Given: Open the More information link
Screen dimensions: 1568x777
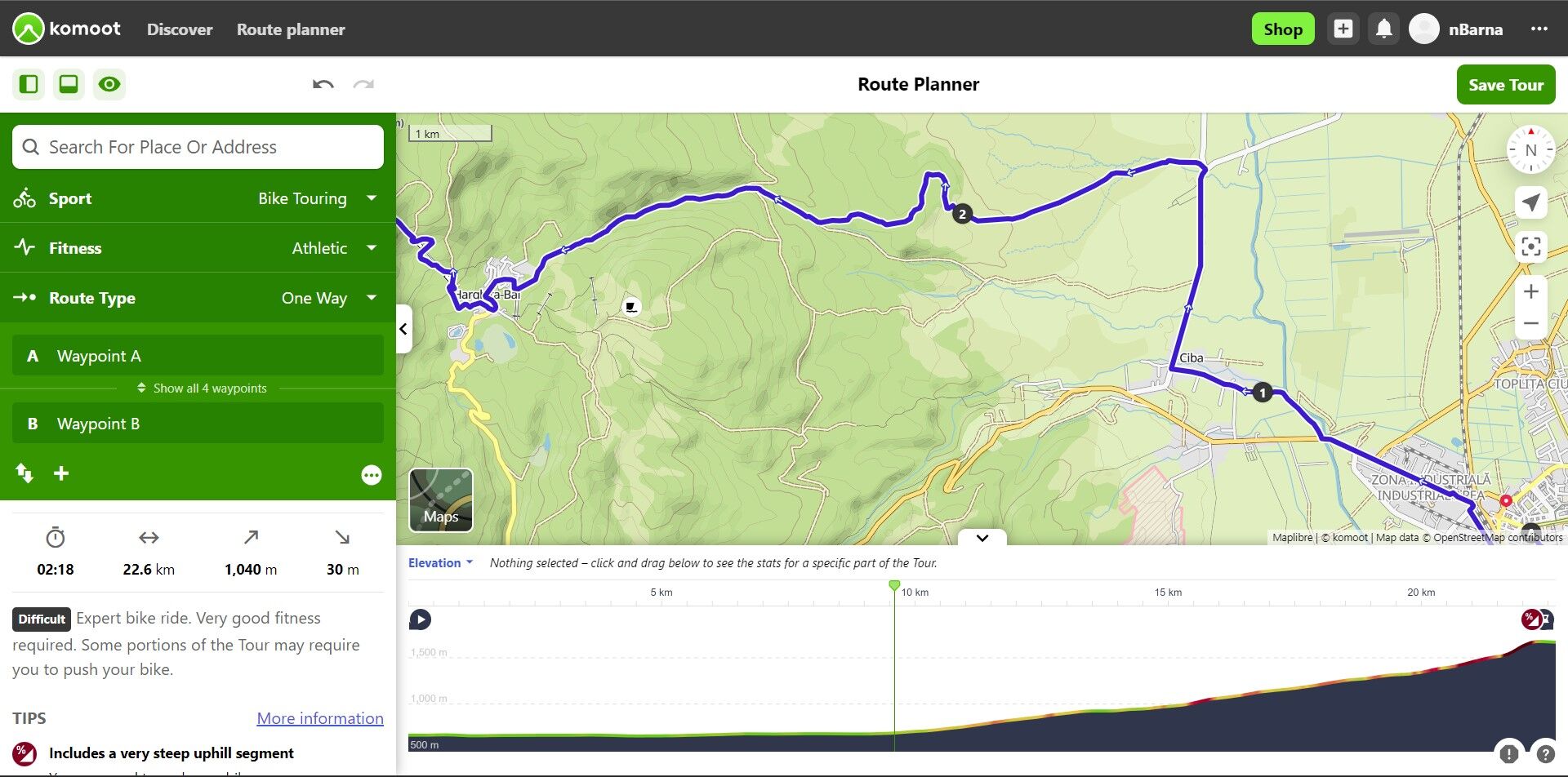Looking at the screenshot, I should [x=320, y=718].
